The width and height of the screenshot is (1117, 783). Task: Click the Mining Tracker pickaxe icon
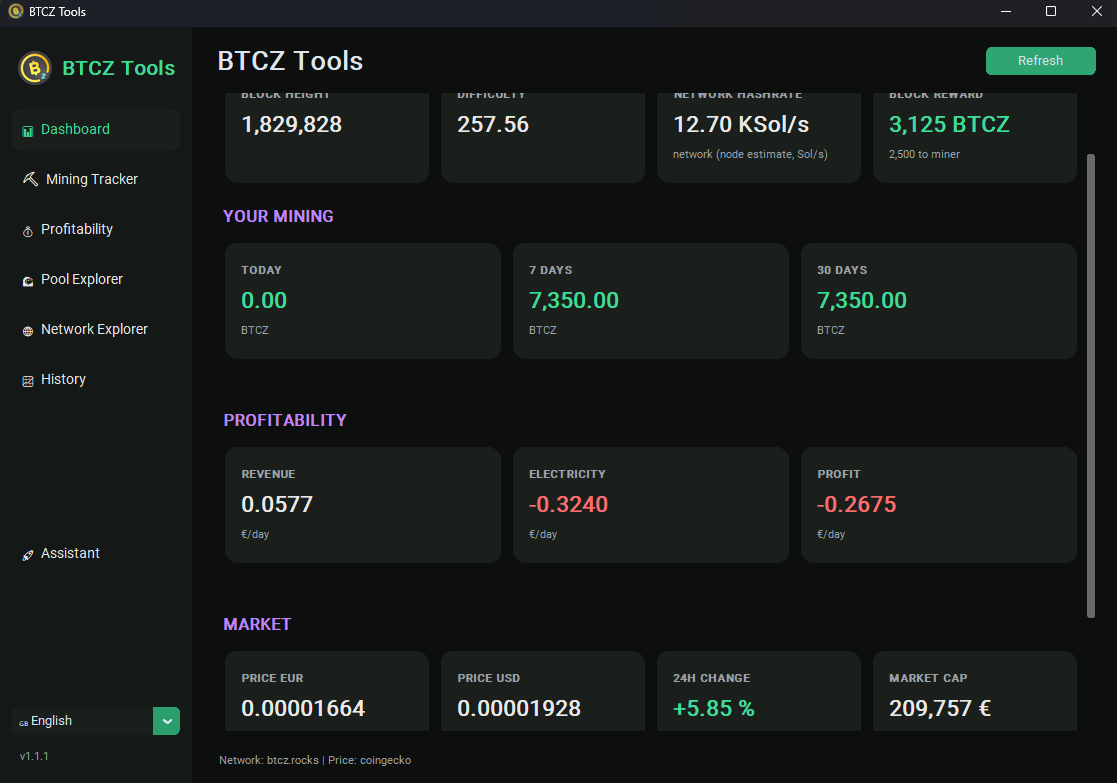(30, 179)
